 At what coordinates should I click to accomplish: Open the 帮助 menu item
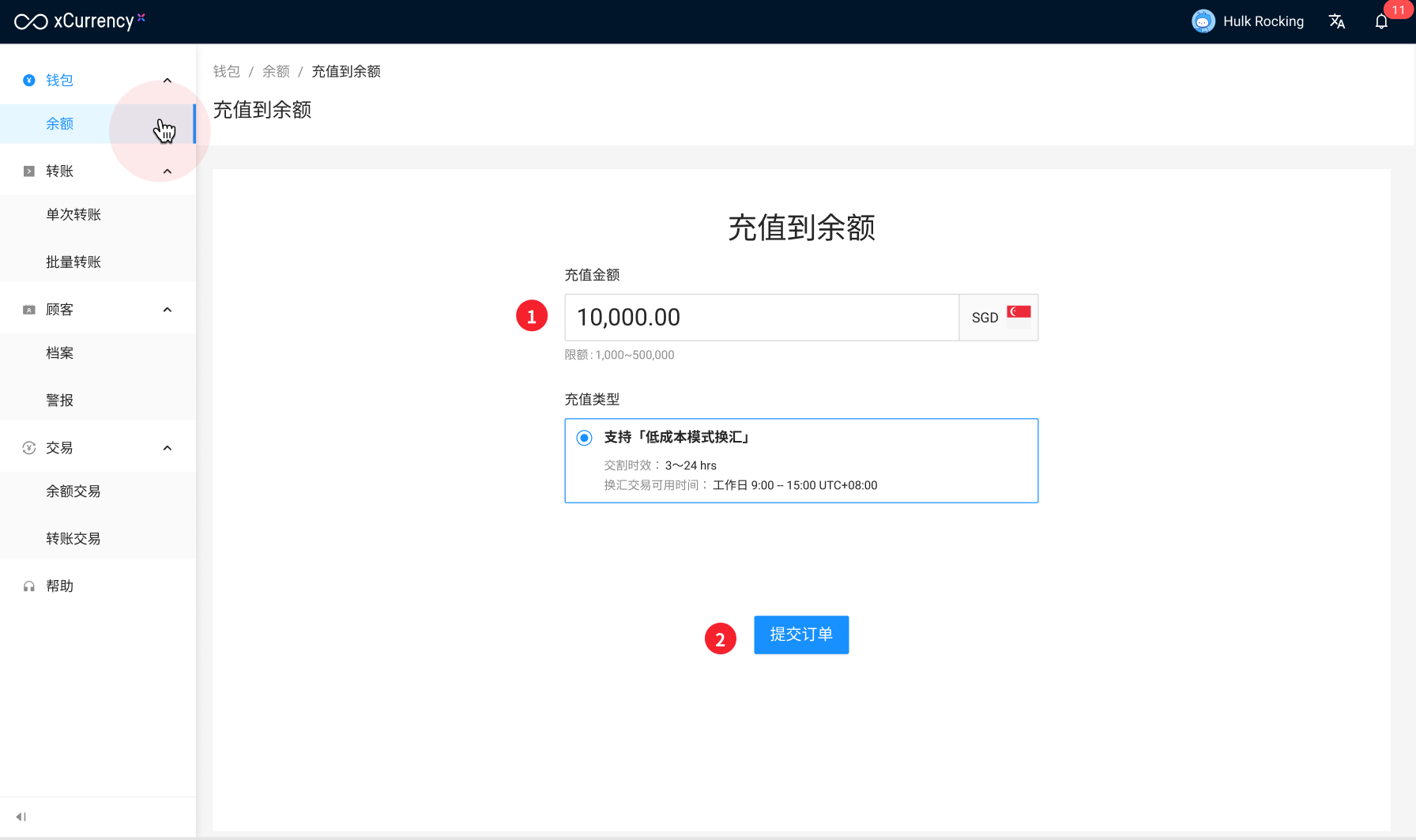tap(98, 586)
